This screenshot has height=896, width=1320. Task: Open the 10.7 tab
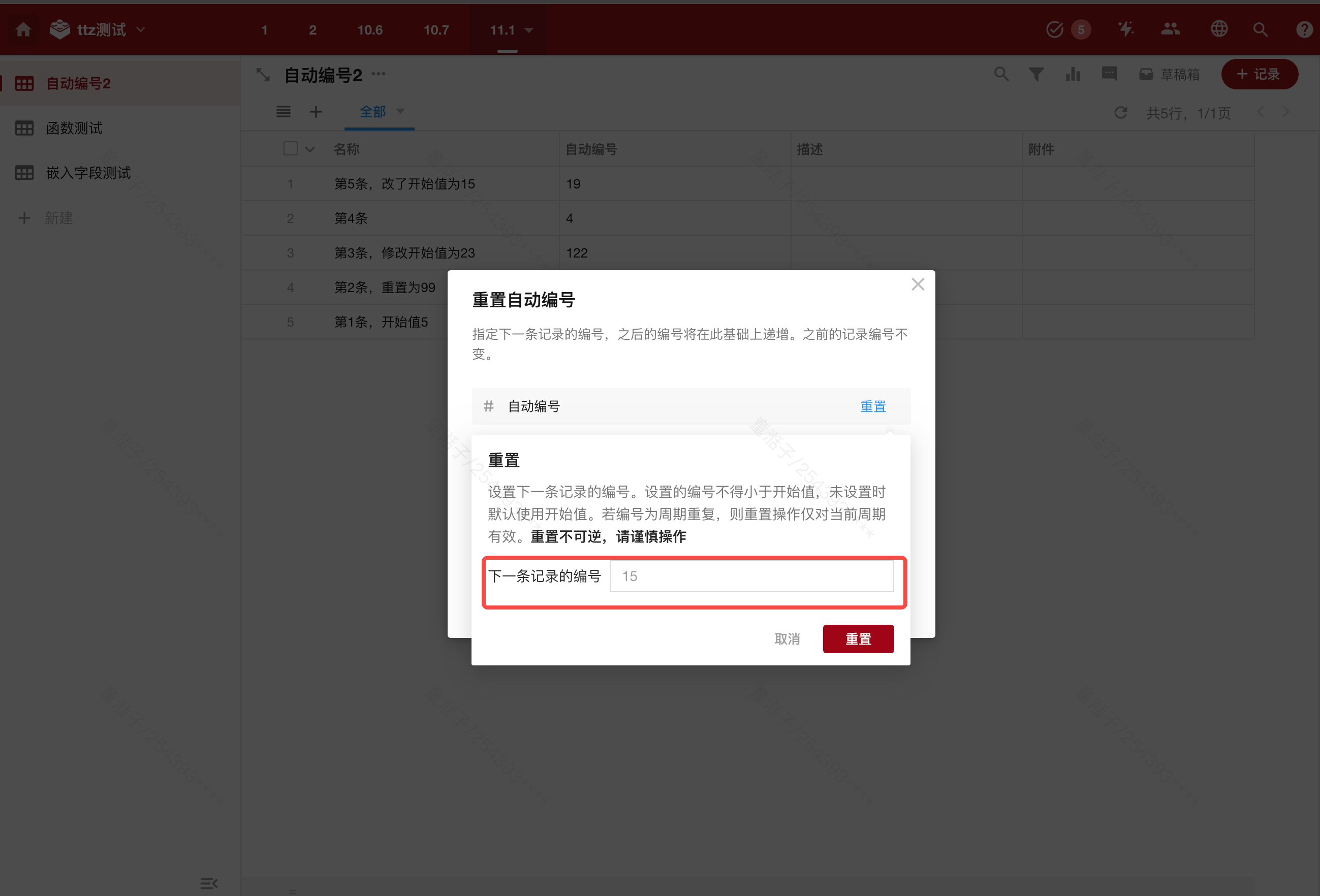click(x=436, y=30)
